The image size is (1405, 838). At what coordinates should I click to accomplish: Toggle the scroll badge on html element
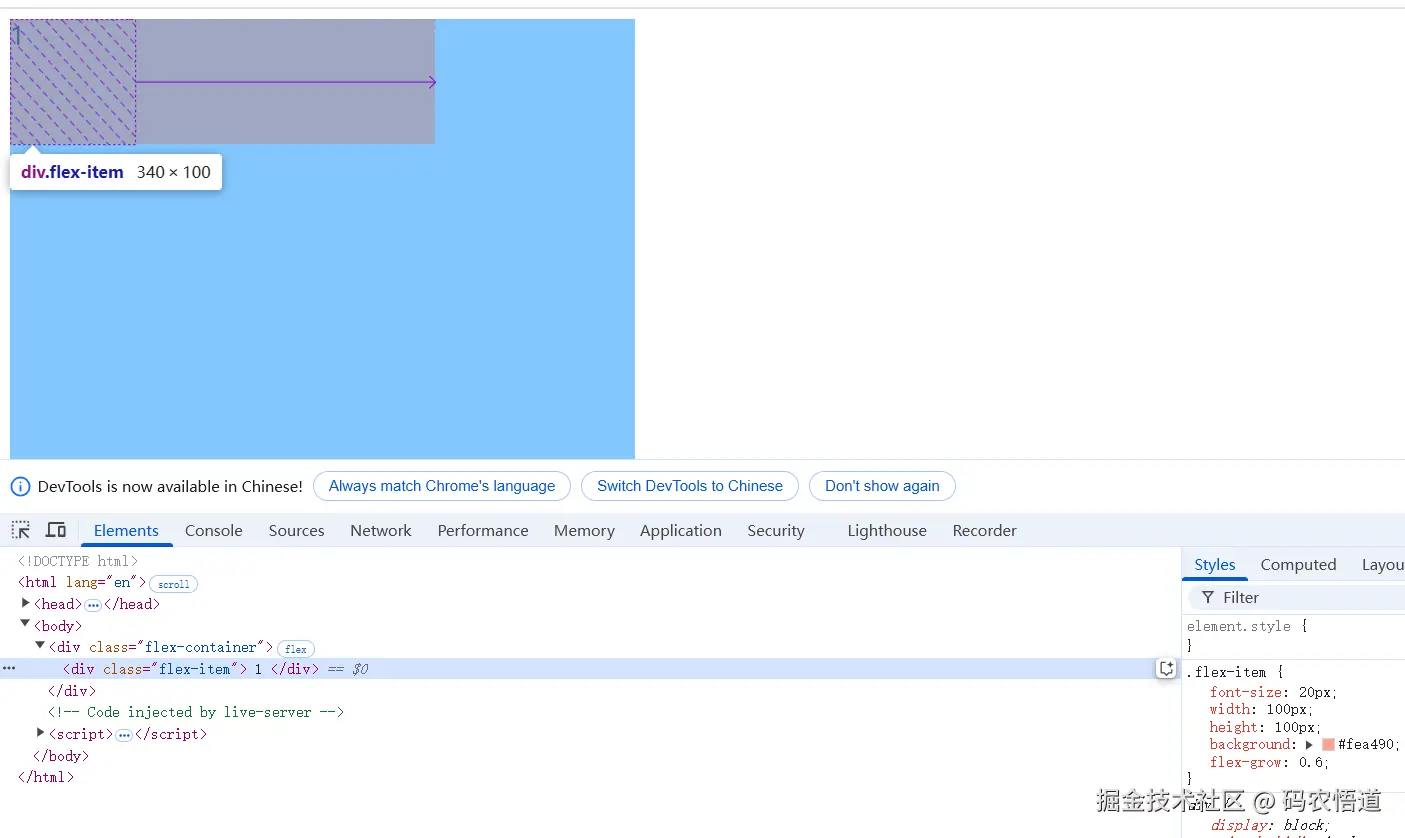coord(174,584)
